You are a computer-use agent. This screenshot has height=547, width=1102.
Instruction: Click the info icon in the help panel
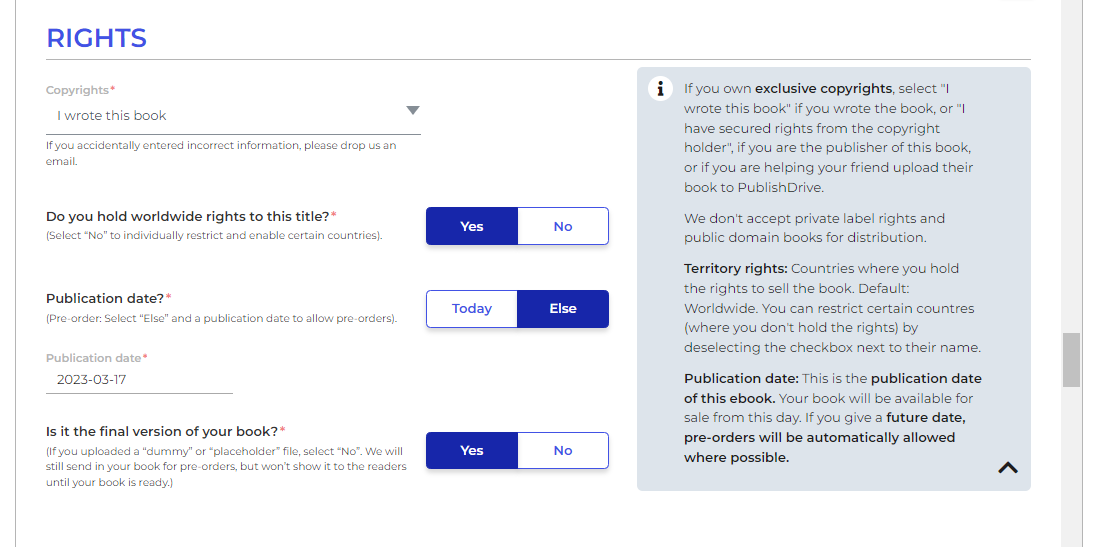click(x=660, y=89)
